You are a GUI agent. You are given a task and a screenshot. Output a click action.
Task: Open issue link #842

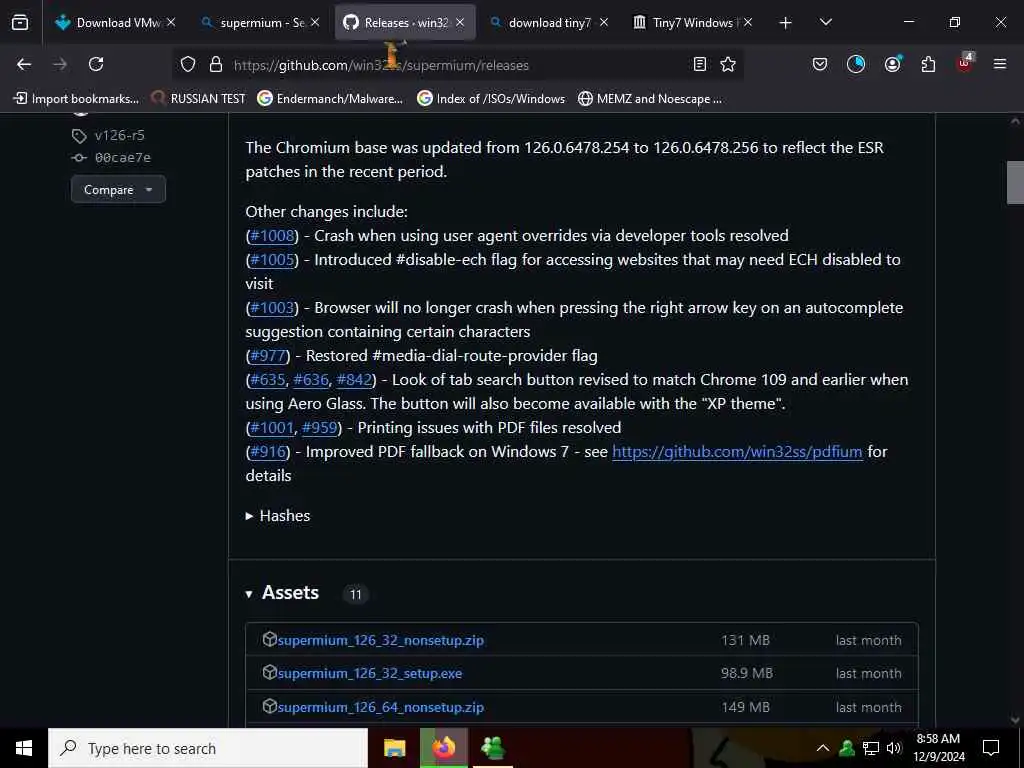(x=354, y=380)
